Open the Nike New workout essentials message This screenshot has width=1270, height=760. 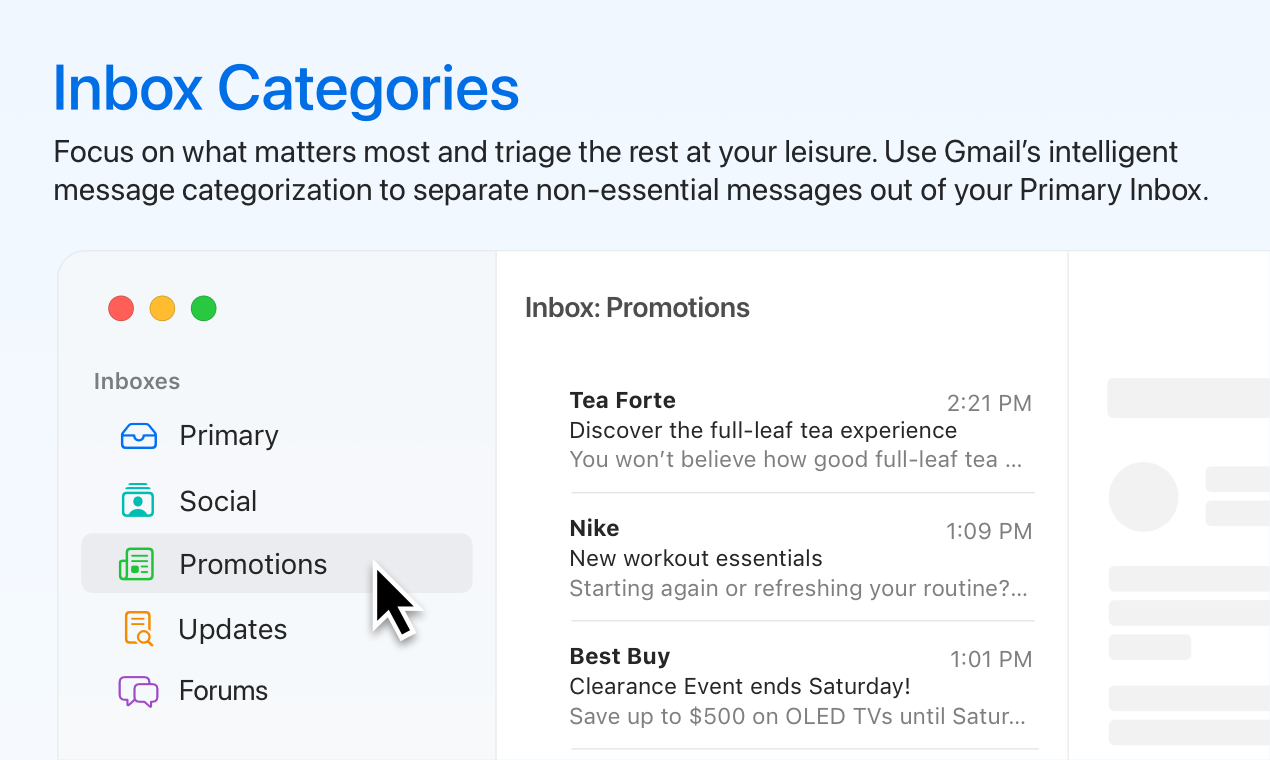[801, 558]
